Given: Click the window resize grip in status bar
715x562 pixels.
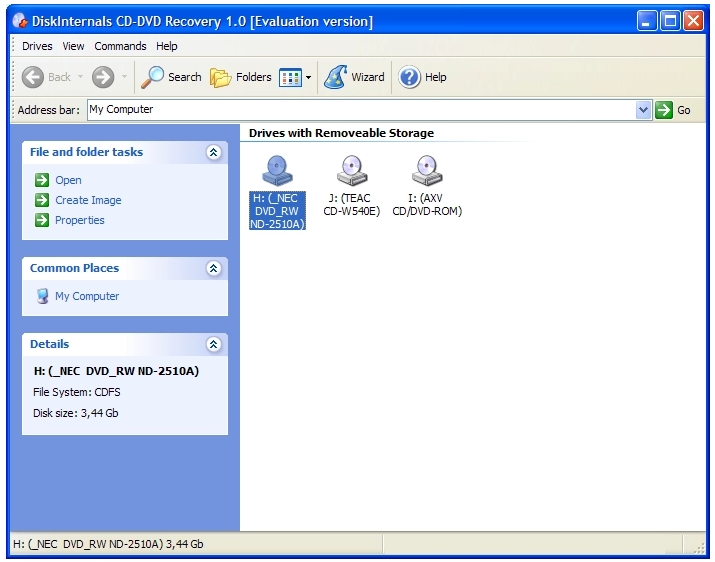Looking at the screenshot, I should 699,548.
